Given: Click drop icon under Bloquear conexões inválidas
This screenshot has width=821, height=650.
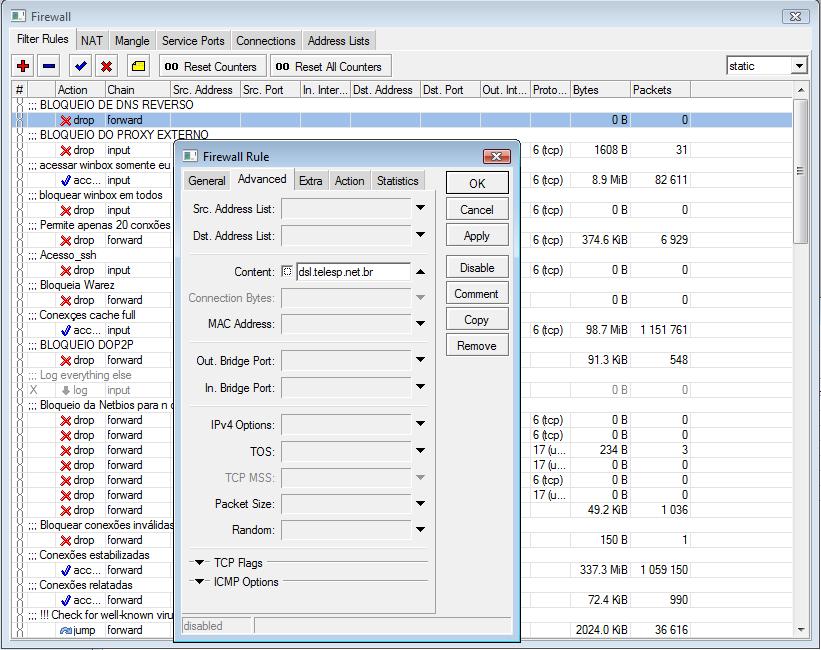Looking at the screenshot, I should pos(65,541).
